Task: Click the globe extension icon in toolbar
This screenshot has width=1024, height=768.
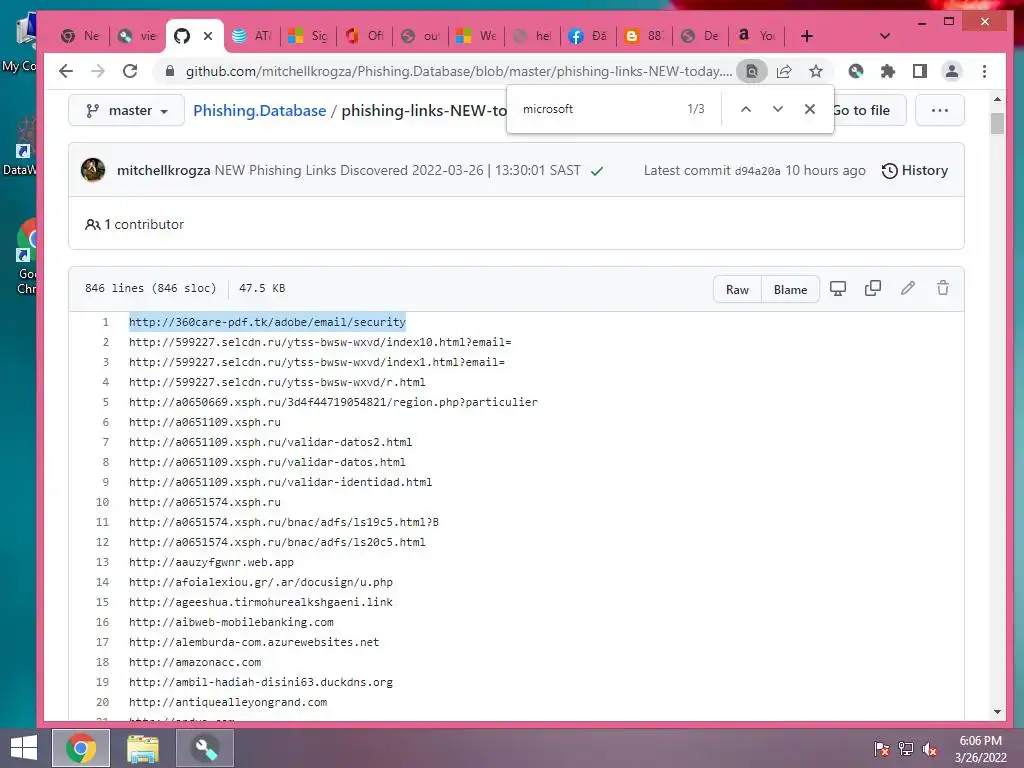Action: point(856,71)
